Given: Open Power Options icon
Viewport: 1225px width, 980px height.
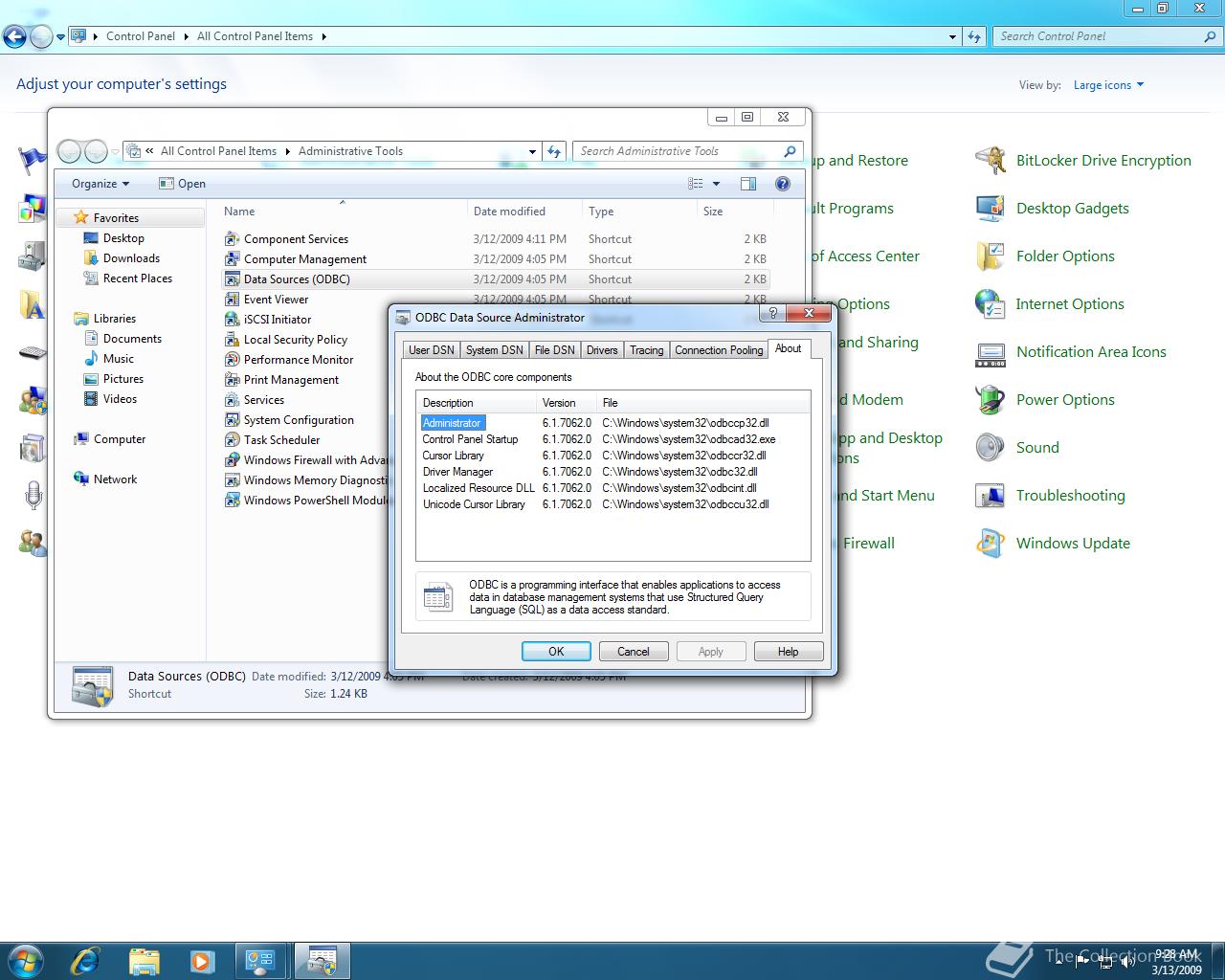Looking at the screenshot, I should pos(991,400).
